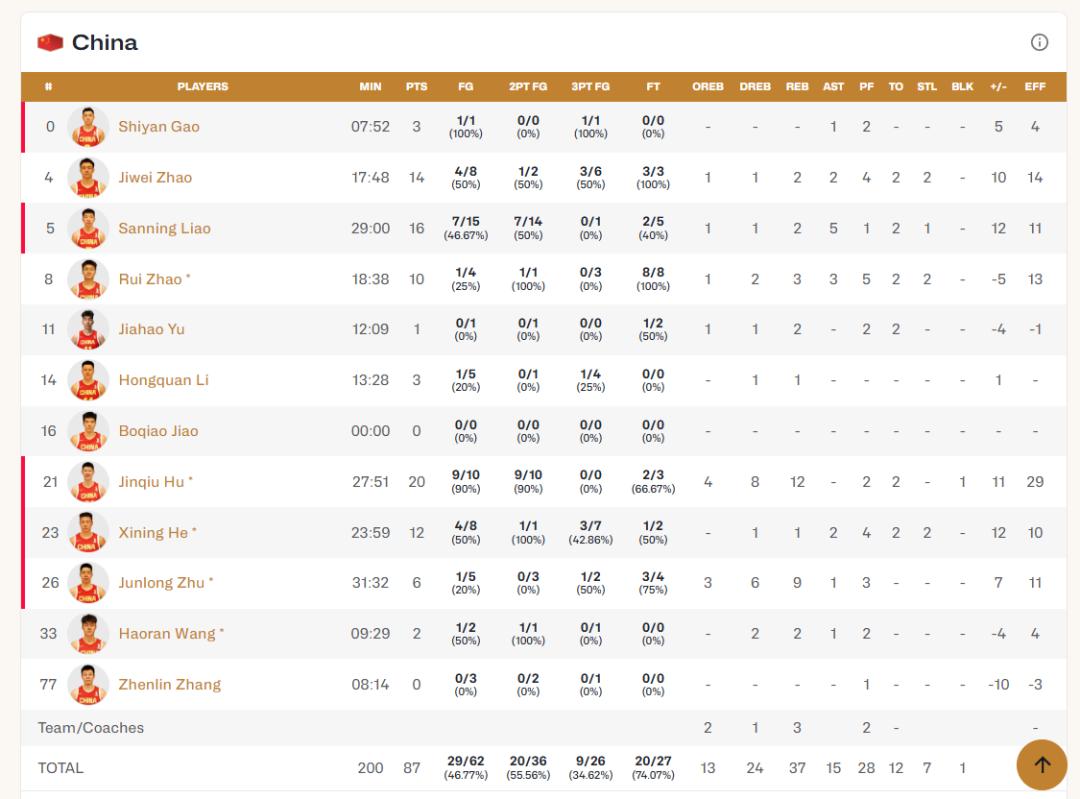
Task: Open Sanning Liao's player page
Action: (164, 229)
